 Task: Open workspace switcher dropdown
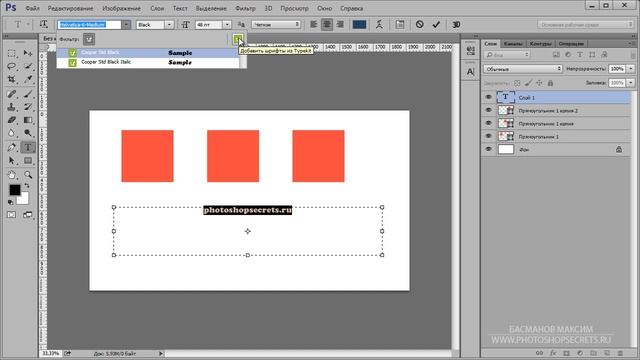pos(584,24)
